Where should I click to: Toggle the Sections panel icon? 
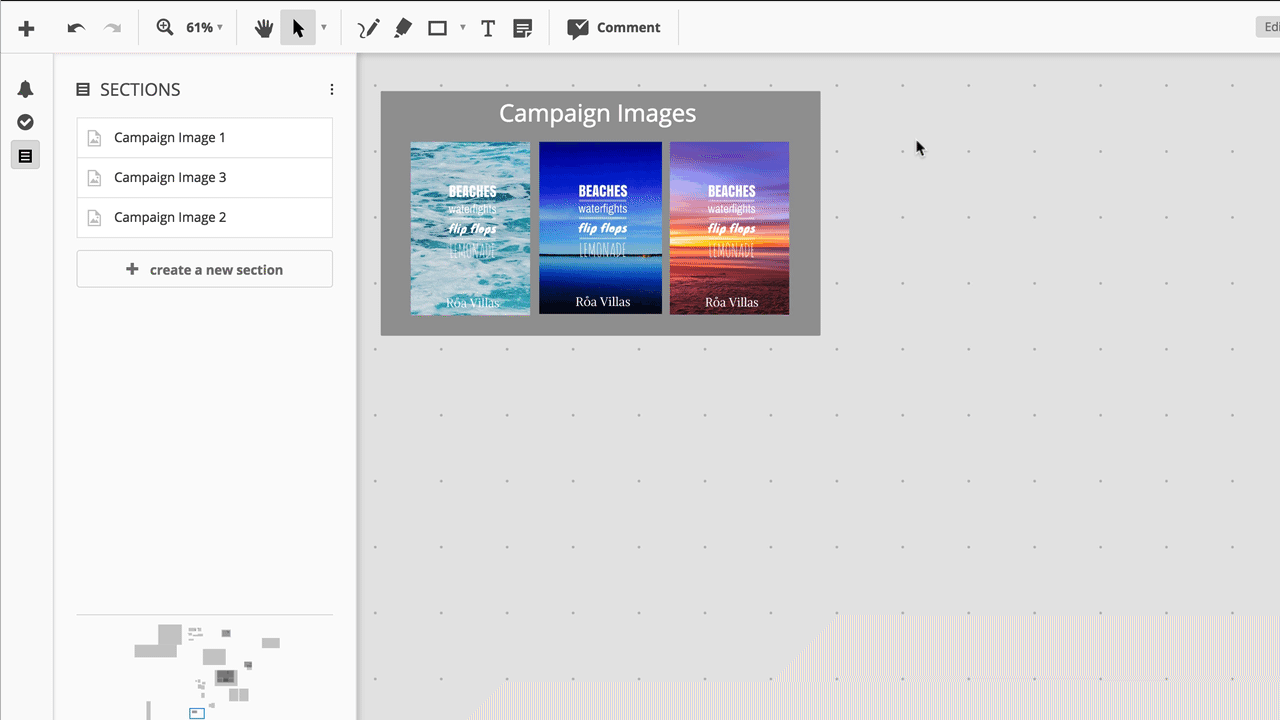pos(25,154)
